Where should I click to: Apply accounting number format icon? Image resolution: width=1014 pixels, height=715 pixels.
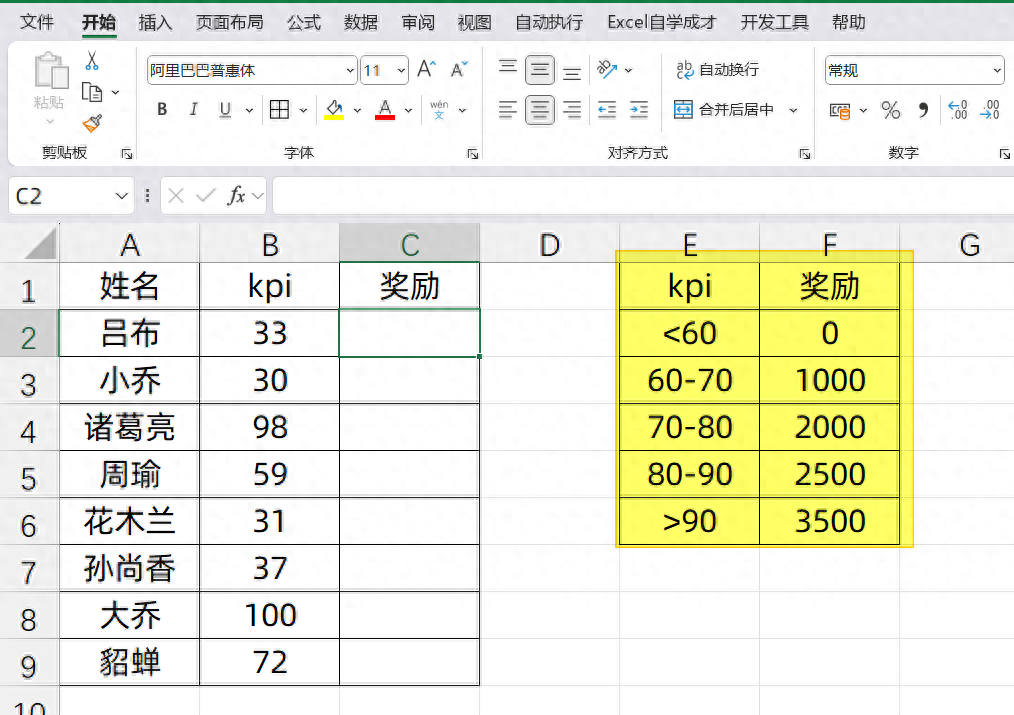pos(839,111)
